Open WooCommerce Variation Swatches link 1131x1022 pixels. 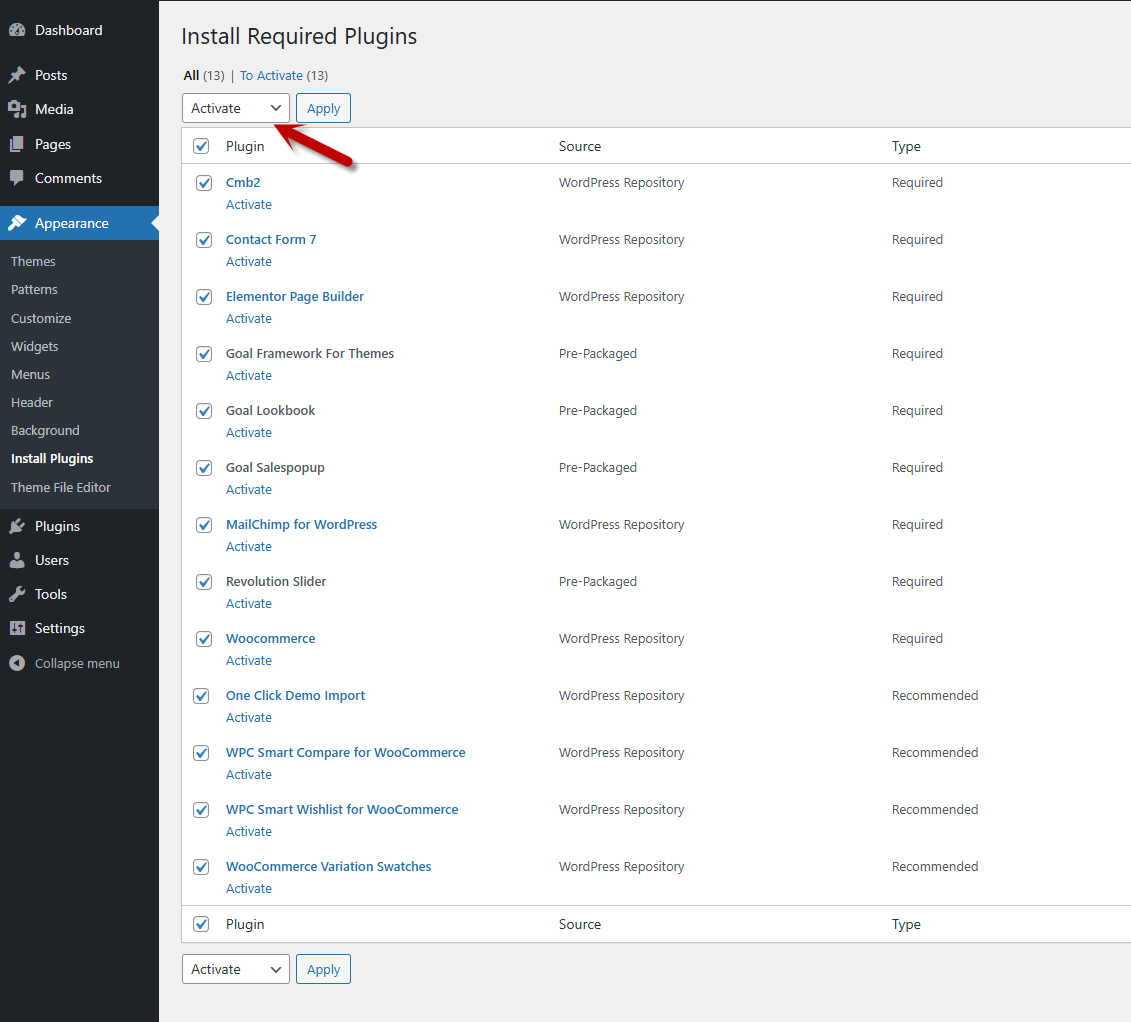click(328, 866)
